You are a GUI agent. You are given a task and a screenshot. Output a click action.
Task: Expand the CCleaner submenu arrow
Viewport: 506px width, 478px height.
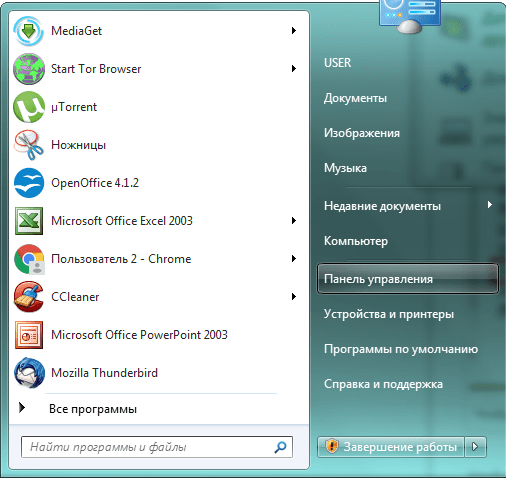[294, 297]
